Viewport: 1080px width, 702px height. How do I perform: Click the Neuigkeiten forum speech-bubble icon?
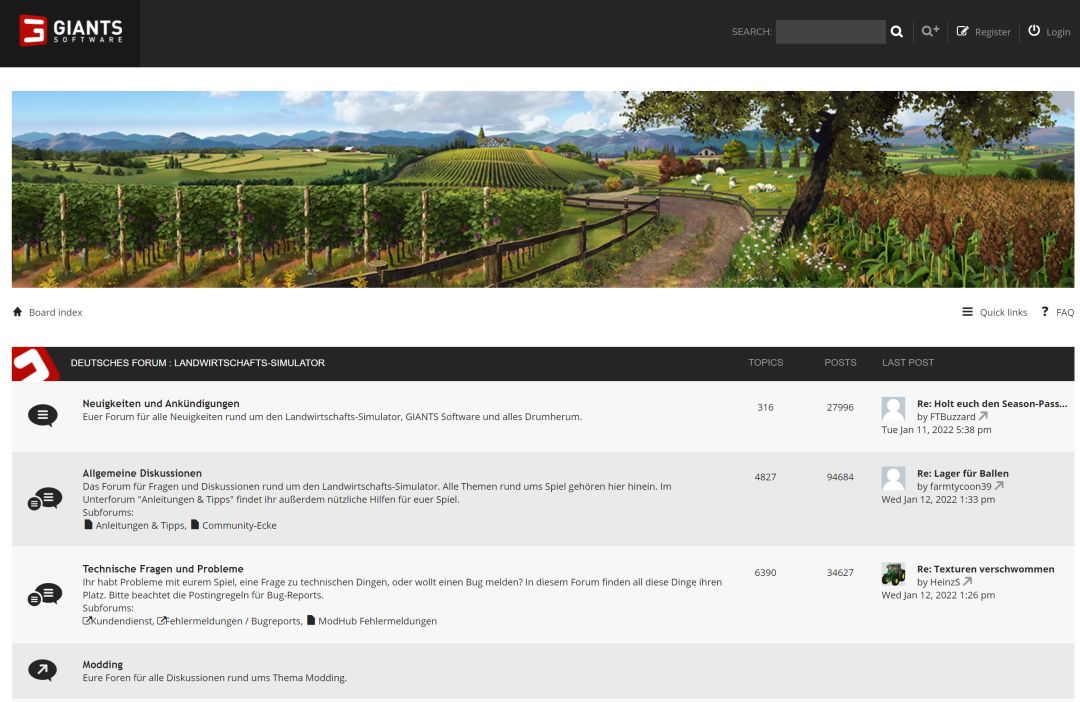[43, 415]
